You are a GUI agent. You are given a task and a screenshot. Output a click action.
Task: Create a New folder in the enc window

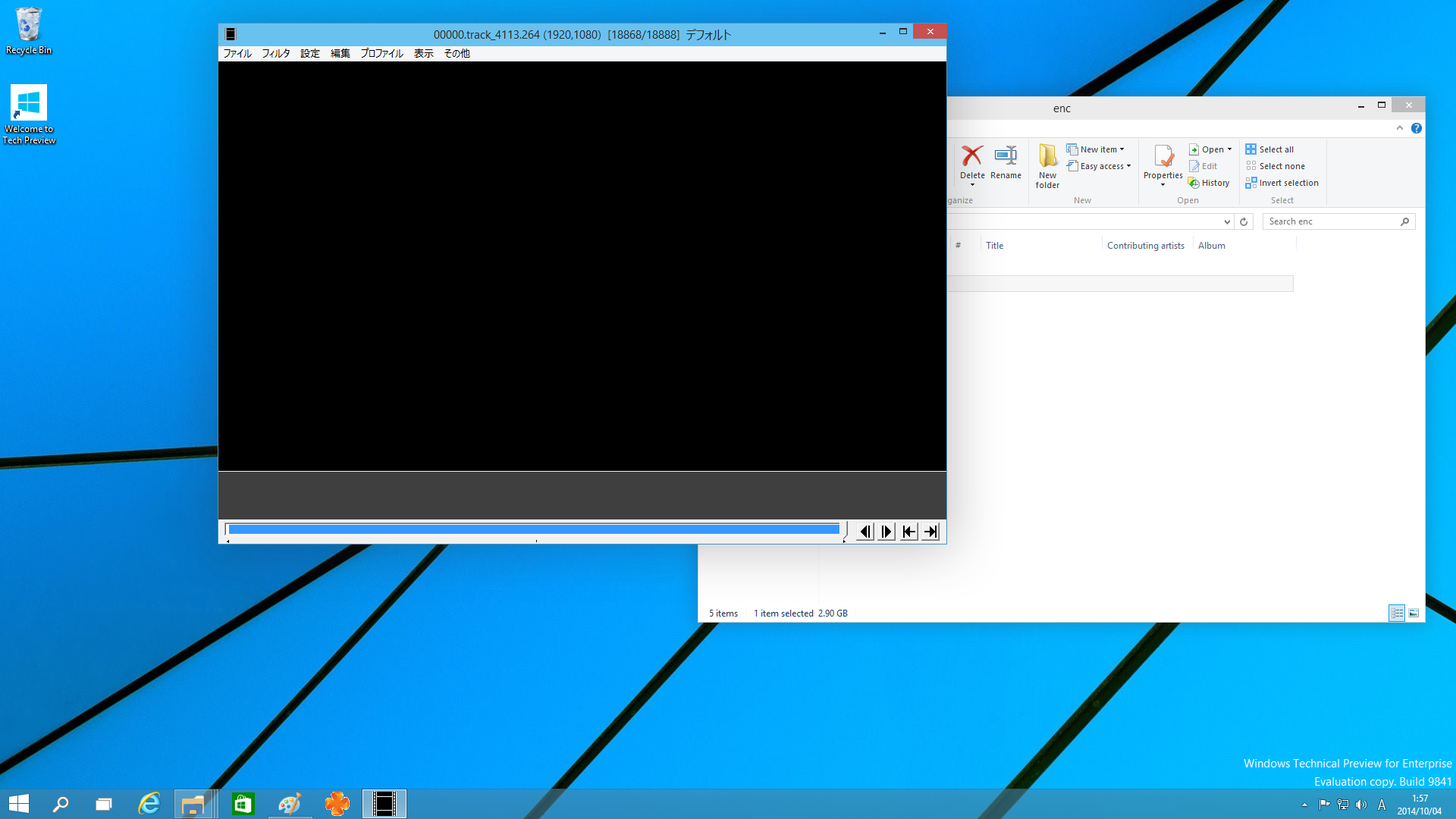(1047, 165)
